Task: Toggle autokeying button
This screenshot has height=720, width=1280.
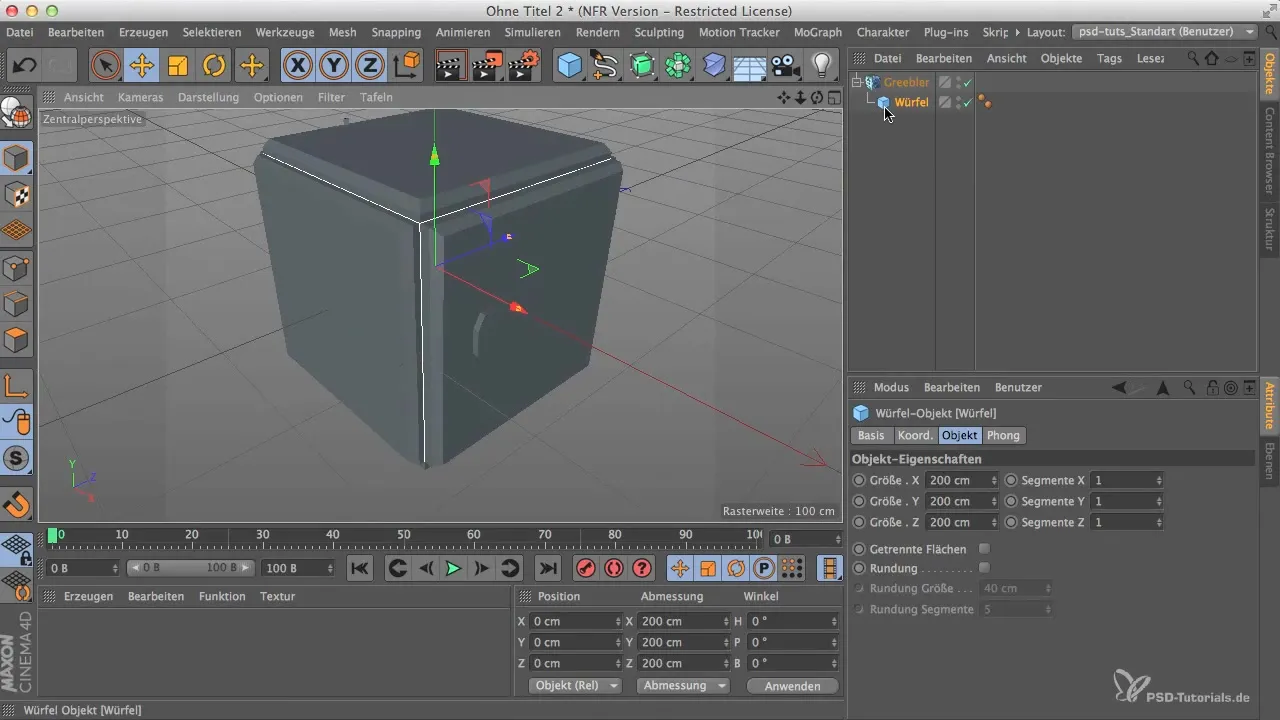Action: click(614, 568)
